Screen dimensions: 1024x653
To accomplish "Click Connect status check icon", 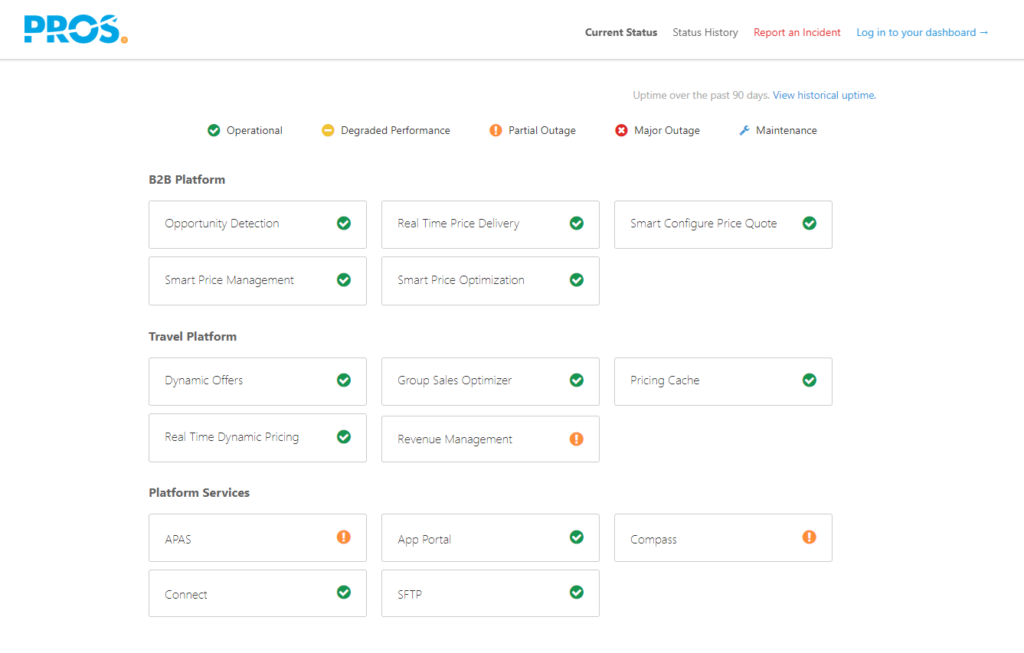I will [344, 592].
